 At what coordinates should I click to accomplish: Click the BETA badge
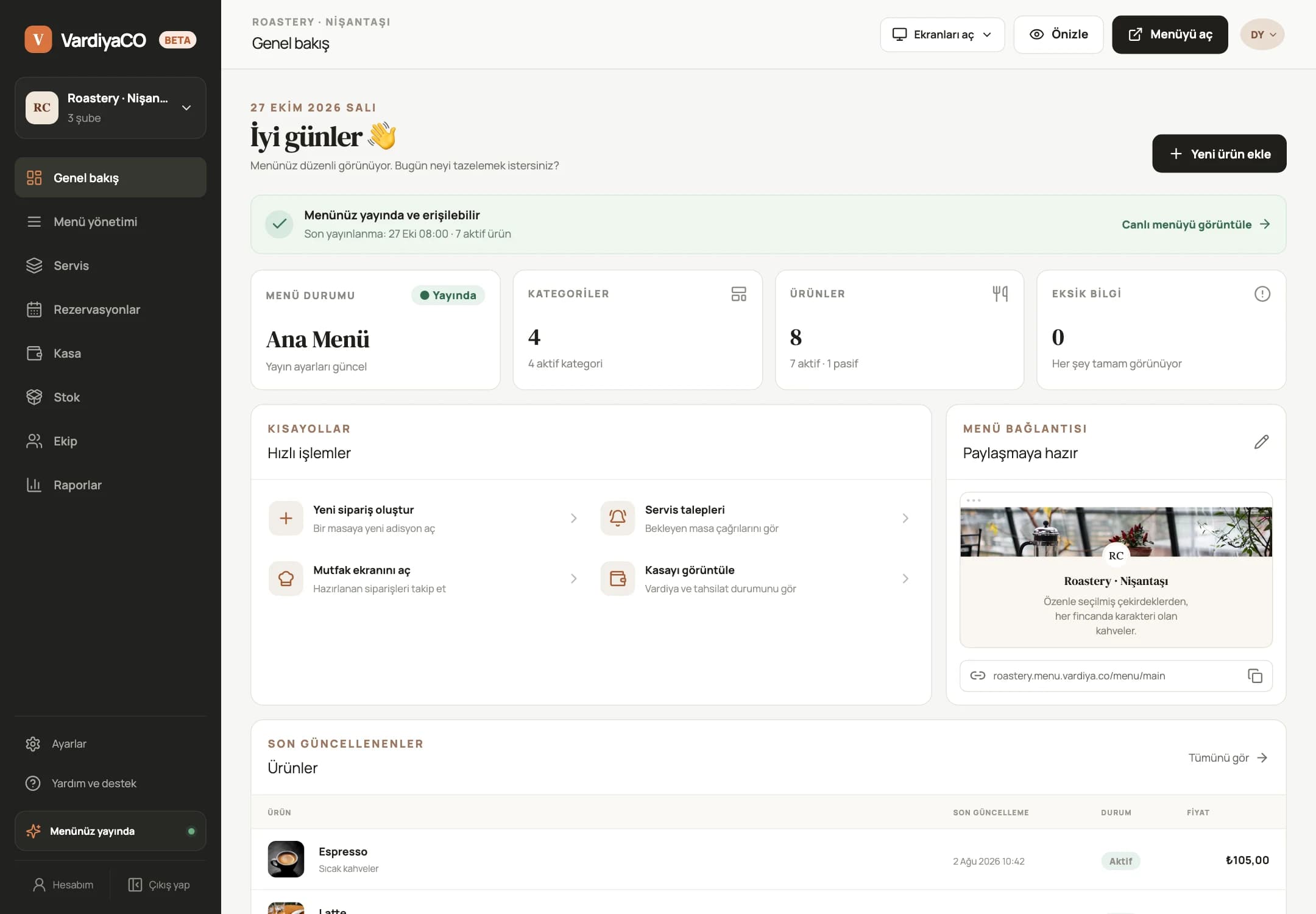pos(177,40)
